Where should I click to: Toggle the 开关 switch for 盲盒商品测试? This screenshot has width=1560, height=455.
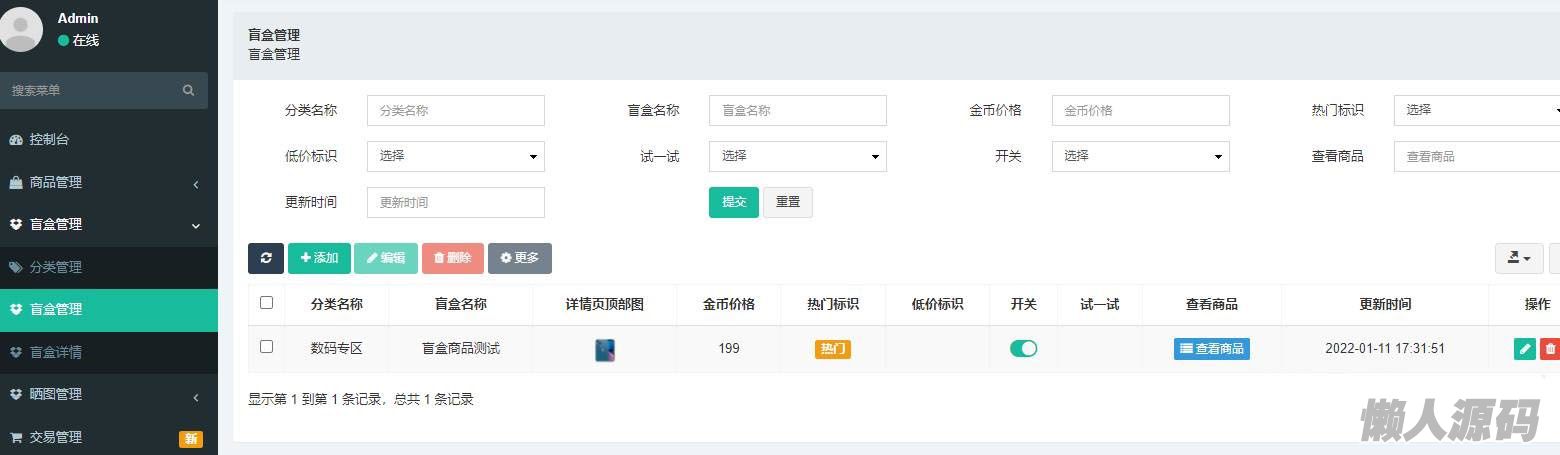(x=1023, y=348)
